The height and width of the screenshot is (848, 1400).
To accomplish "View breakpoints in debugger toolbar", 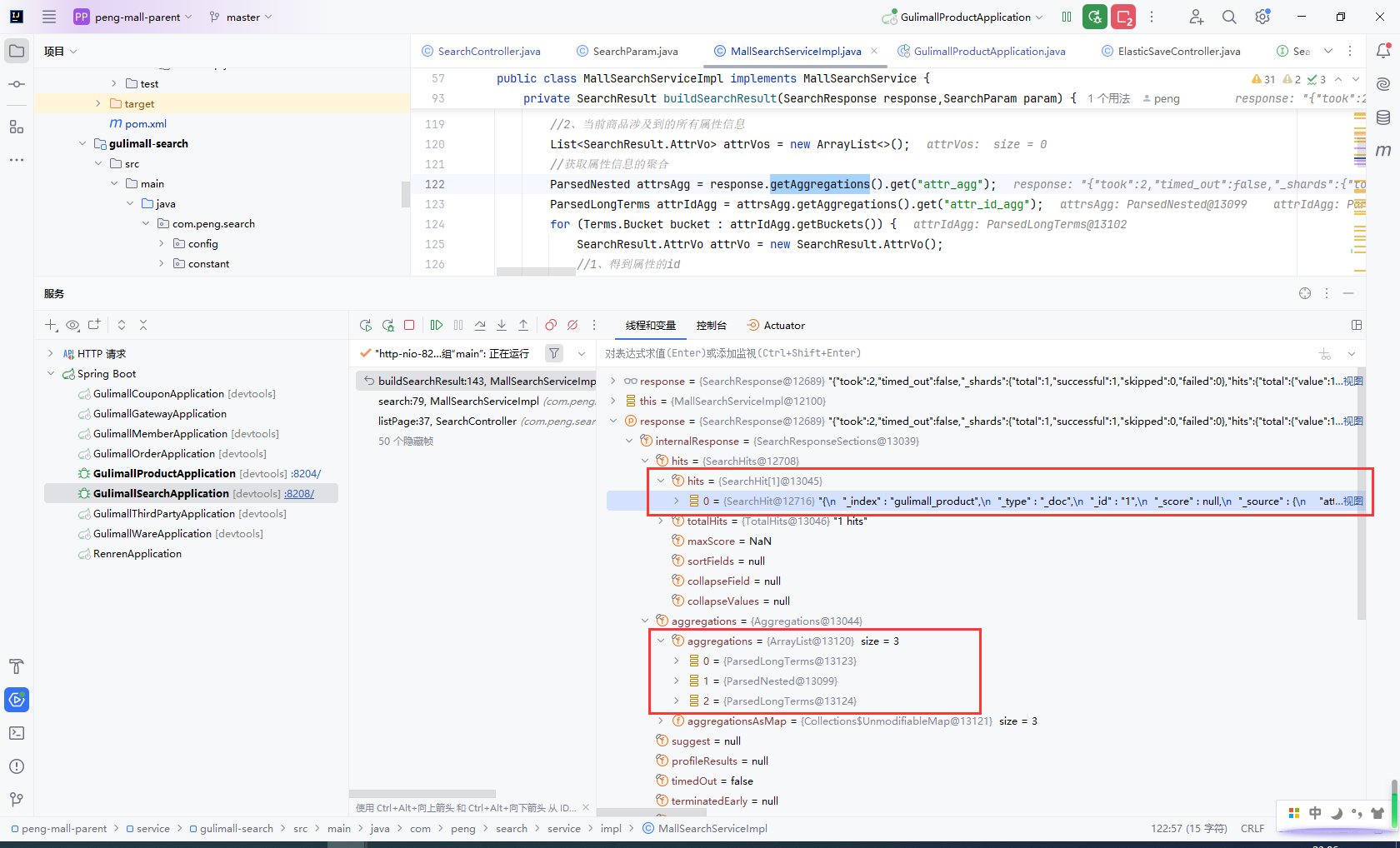I will point(551,325).
